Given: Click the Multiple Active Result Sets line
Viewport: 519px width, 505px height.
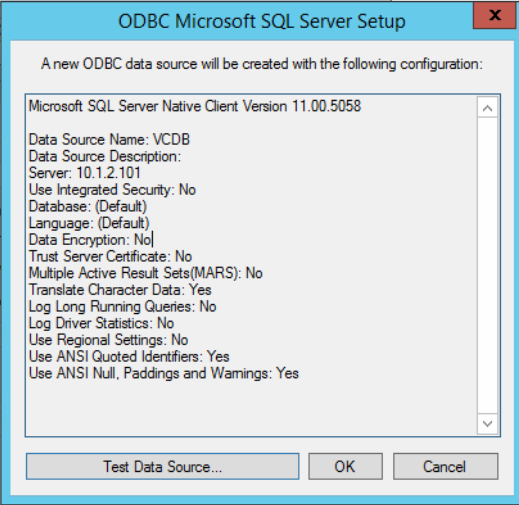Looking at the screenshot, I should point(146,273).
